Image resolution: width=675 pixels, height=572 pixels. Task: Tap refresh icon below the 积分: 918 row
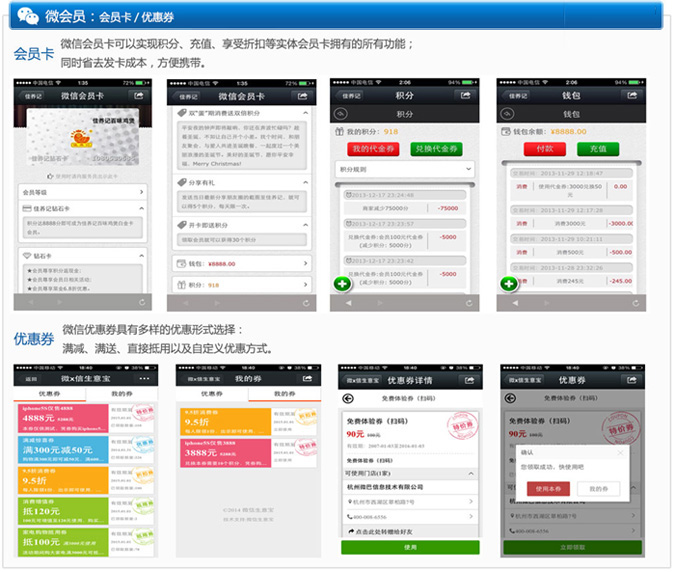pos(306,303)
